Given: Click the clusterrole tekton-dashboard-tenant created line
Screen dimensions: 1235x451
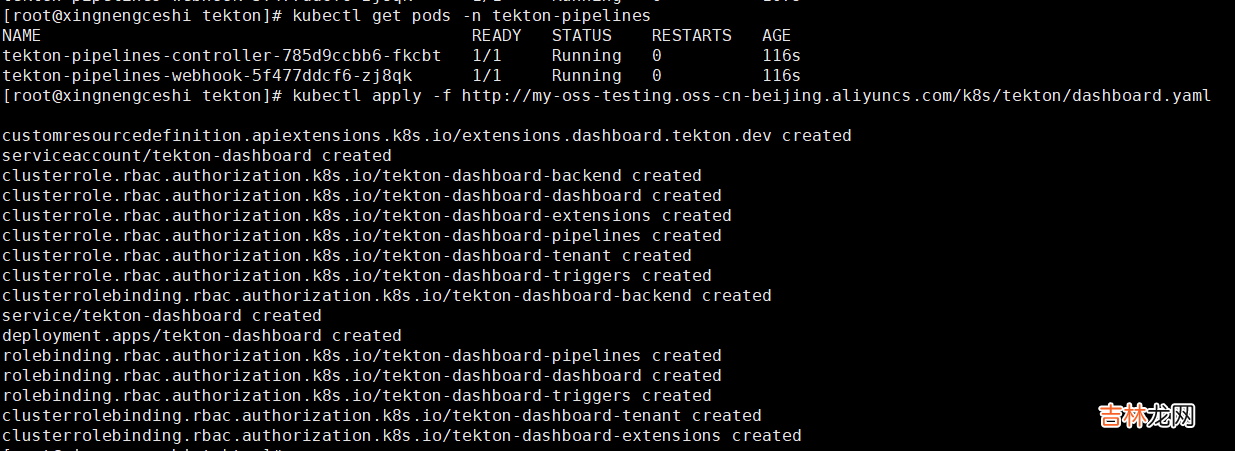Looking at the screenshot, I should (346, 256).
